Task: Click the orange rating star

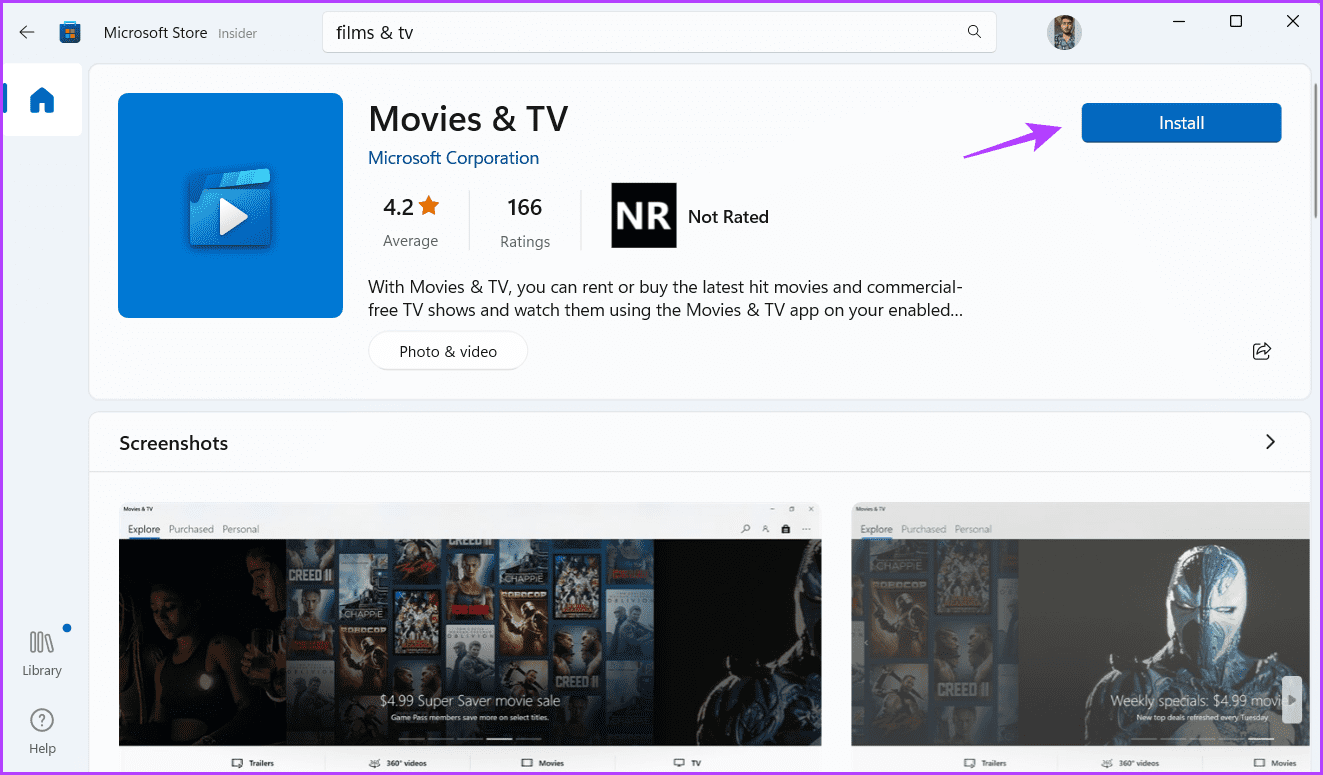Action: pyautogui.click(x=429, y=206)
